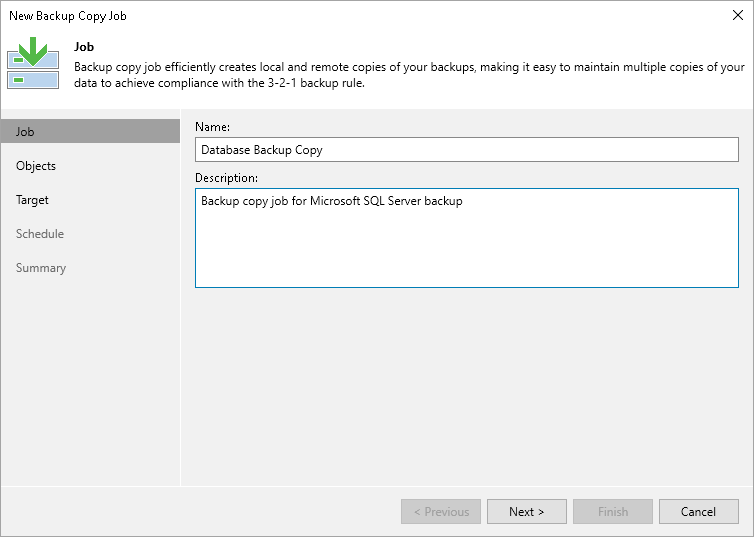754x537 pixels.
Task: Click the Previous button
Action: (440, 512)
